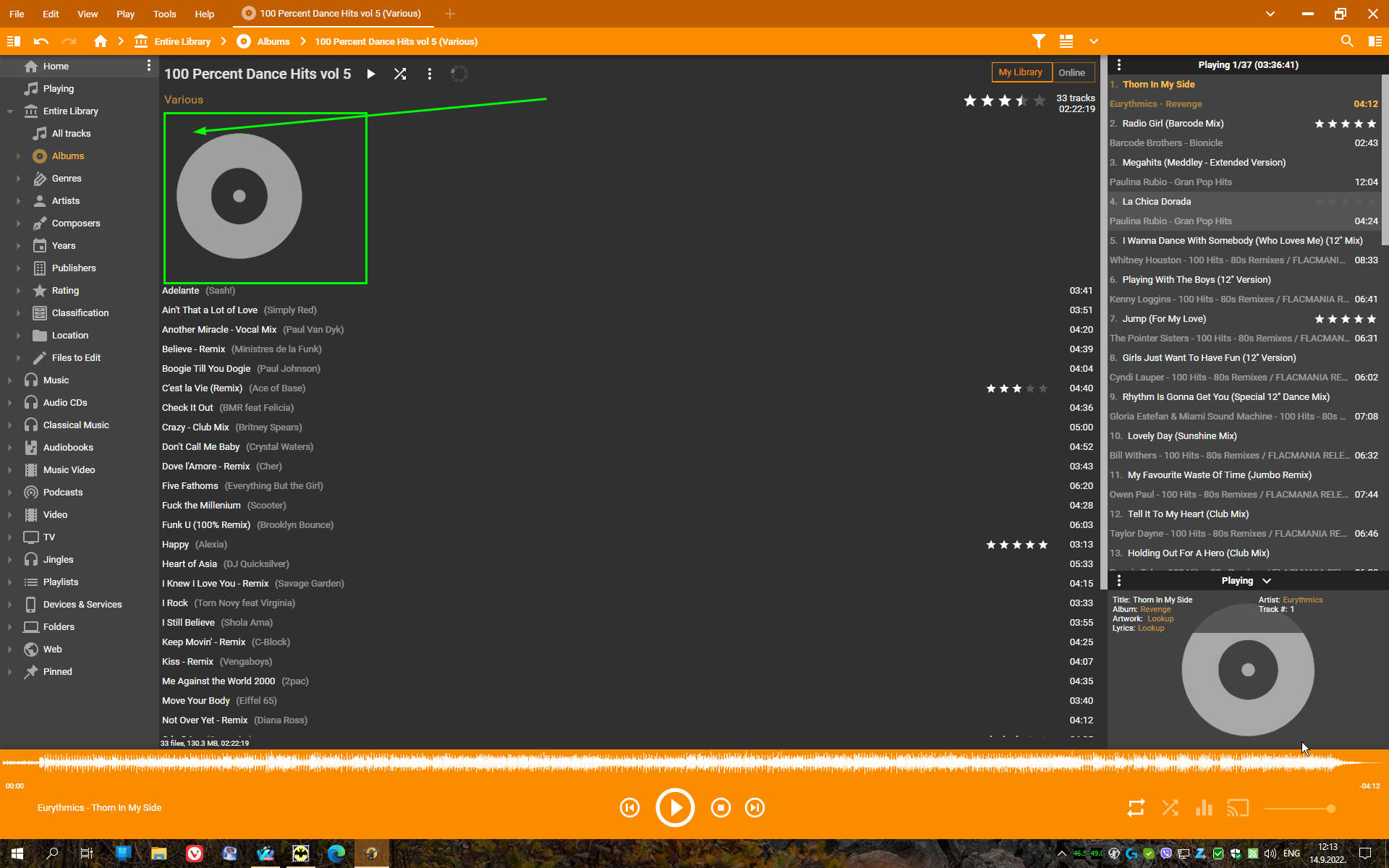Screen dimensions: 1389x868
Task: Toggle shuffle mode in player bar
Action: pos(1170,808)
